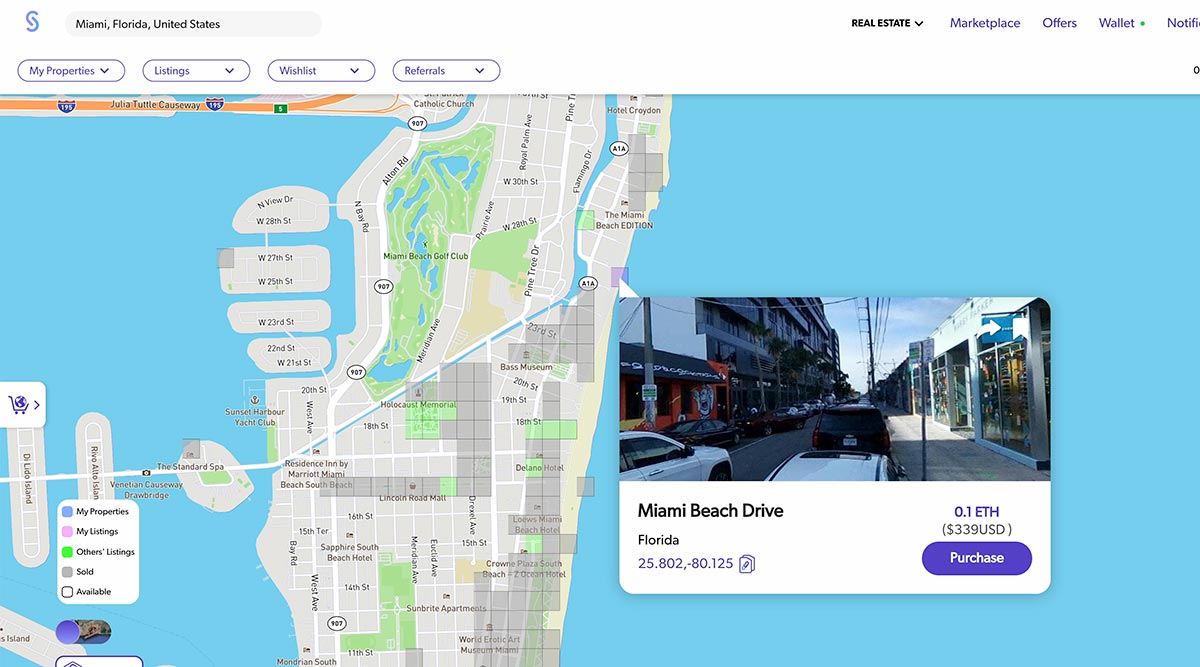1200x667 pixels.
Task: Open the Referrals dropdown
Action: pos(446,71)
